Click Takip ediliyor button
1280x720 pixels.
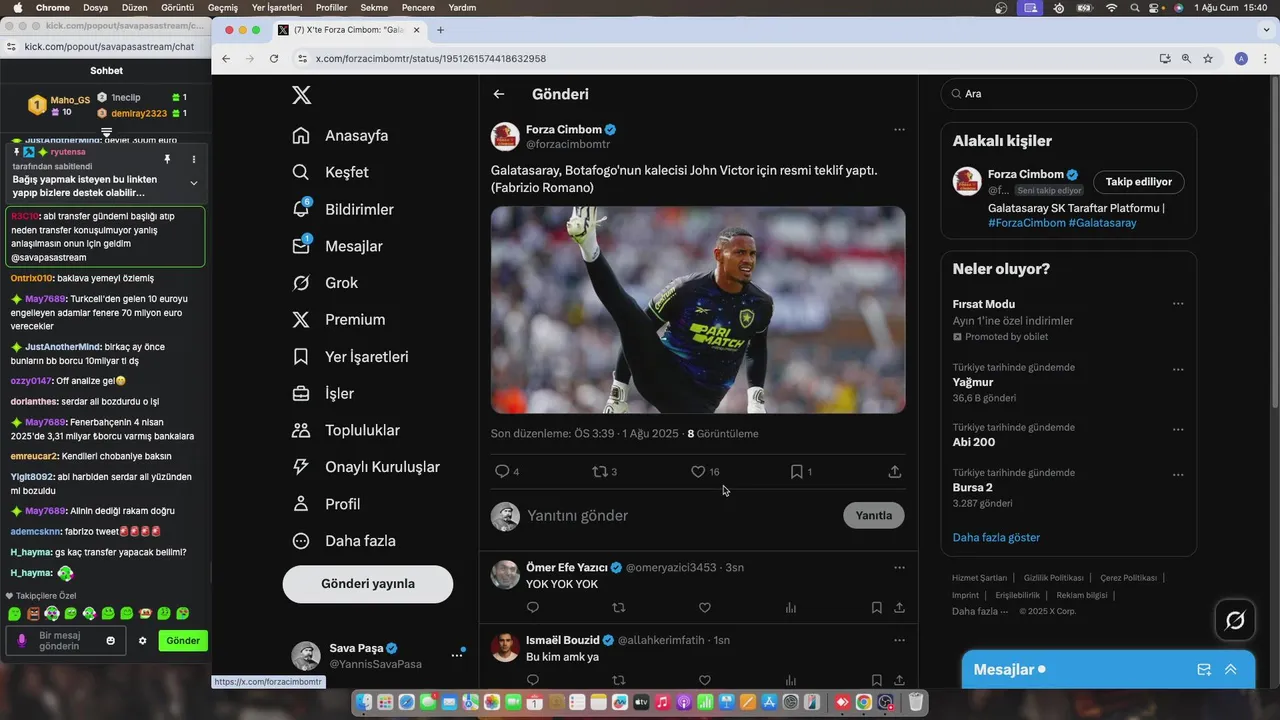[1139, 182]
